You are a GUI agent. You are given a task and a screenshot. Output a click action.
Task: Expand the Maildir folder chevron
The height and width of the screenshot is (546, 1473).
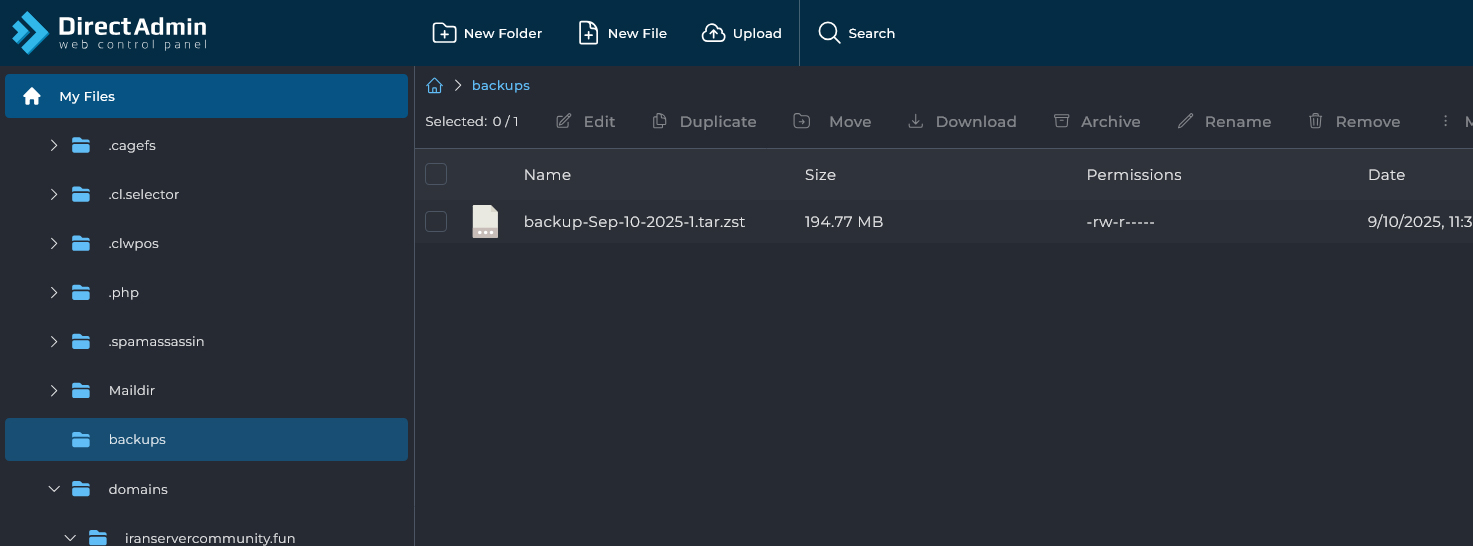[x=54, y=390]
